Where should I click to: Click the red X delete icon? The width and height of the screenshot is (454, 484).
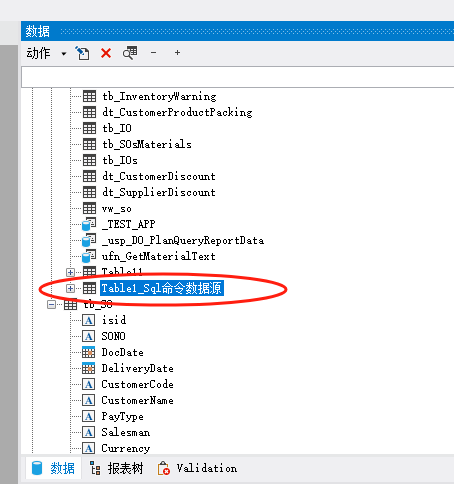click(106, 53)
